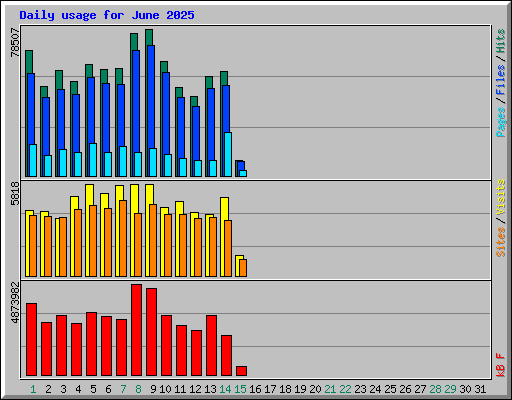The height and width of the screenshot is (400, 512).
Task: Click the Hits legend label
Action: [x=500, y=41]
